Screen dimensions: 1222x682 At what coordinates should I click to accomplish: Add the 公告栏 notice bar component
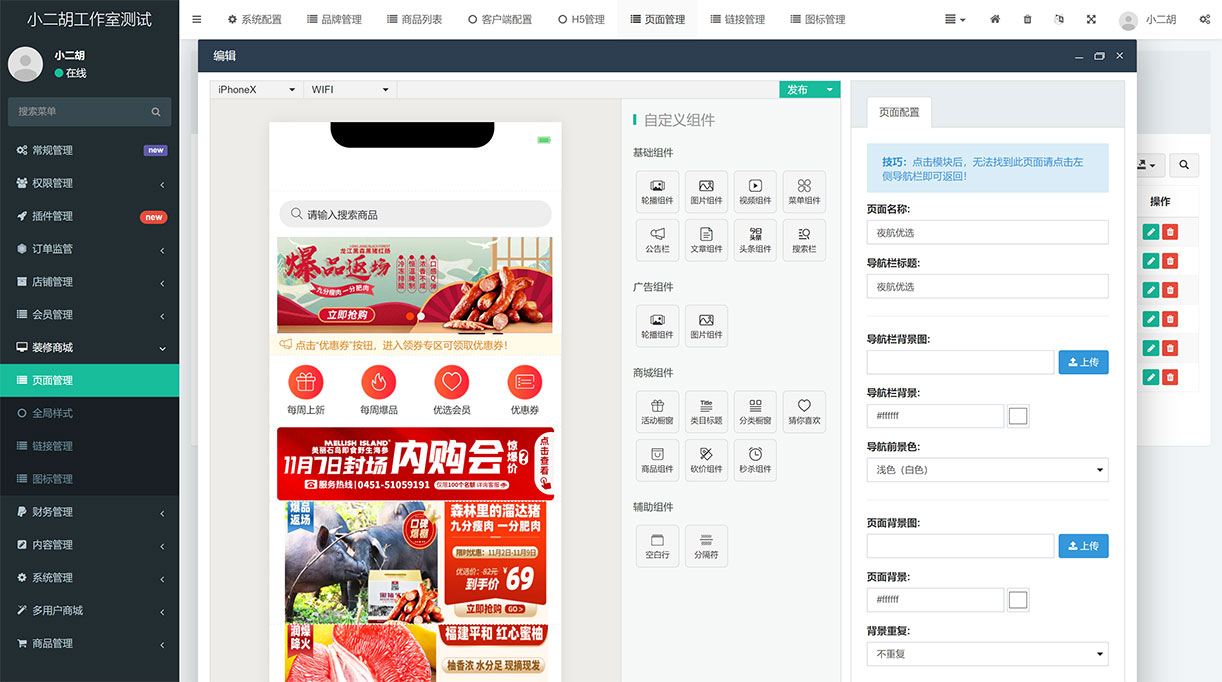(657, 240)
